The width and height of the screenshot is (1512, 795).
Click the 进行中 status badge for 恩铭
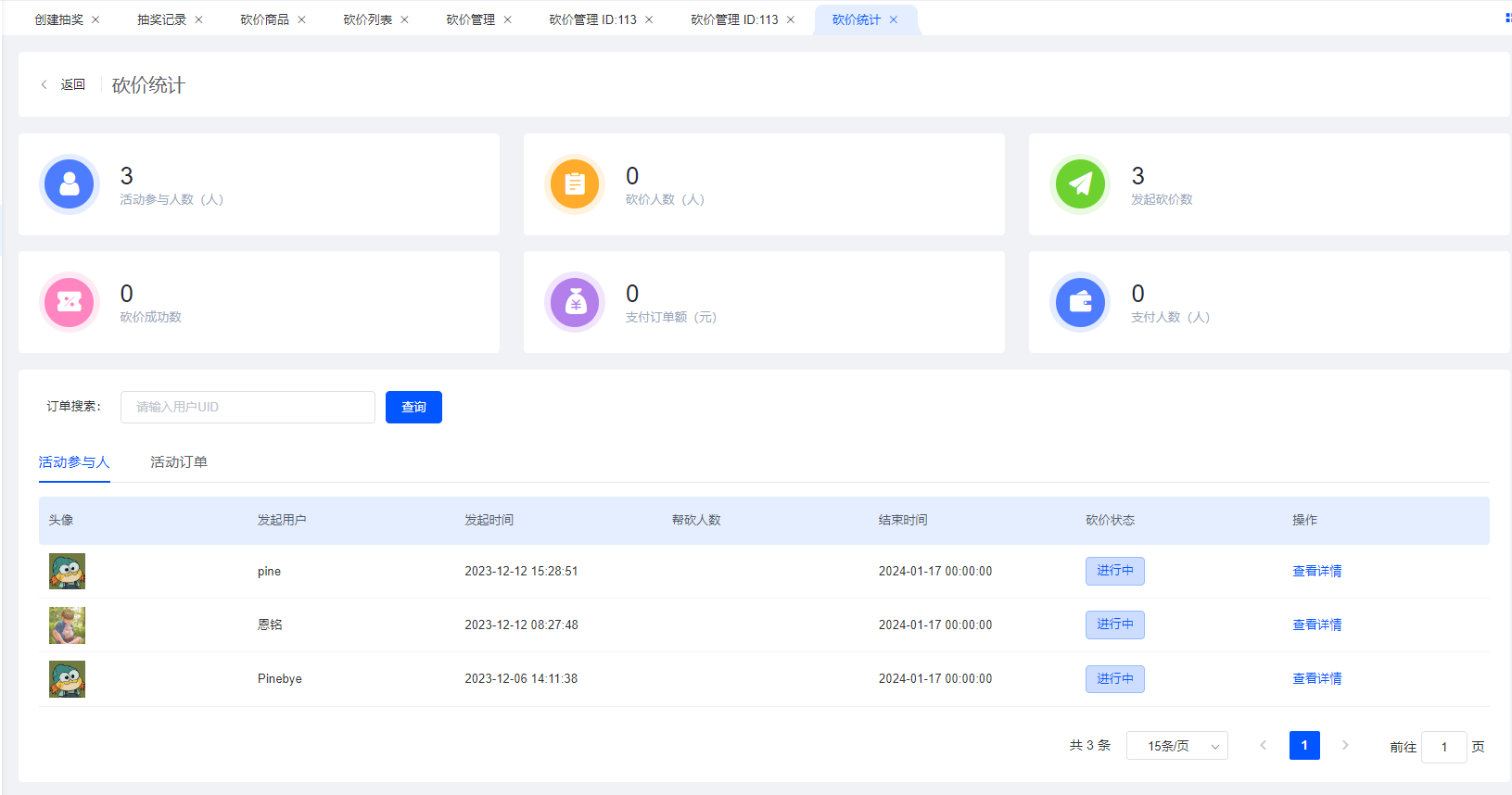tap(1115, 625)
